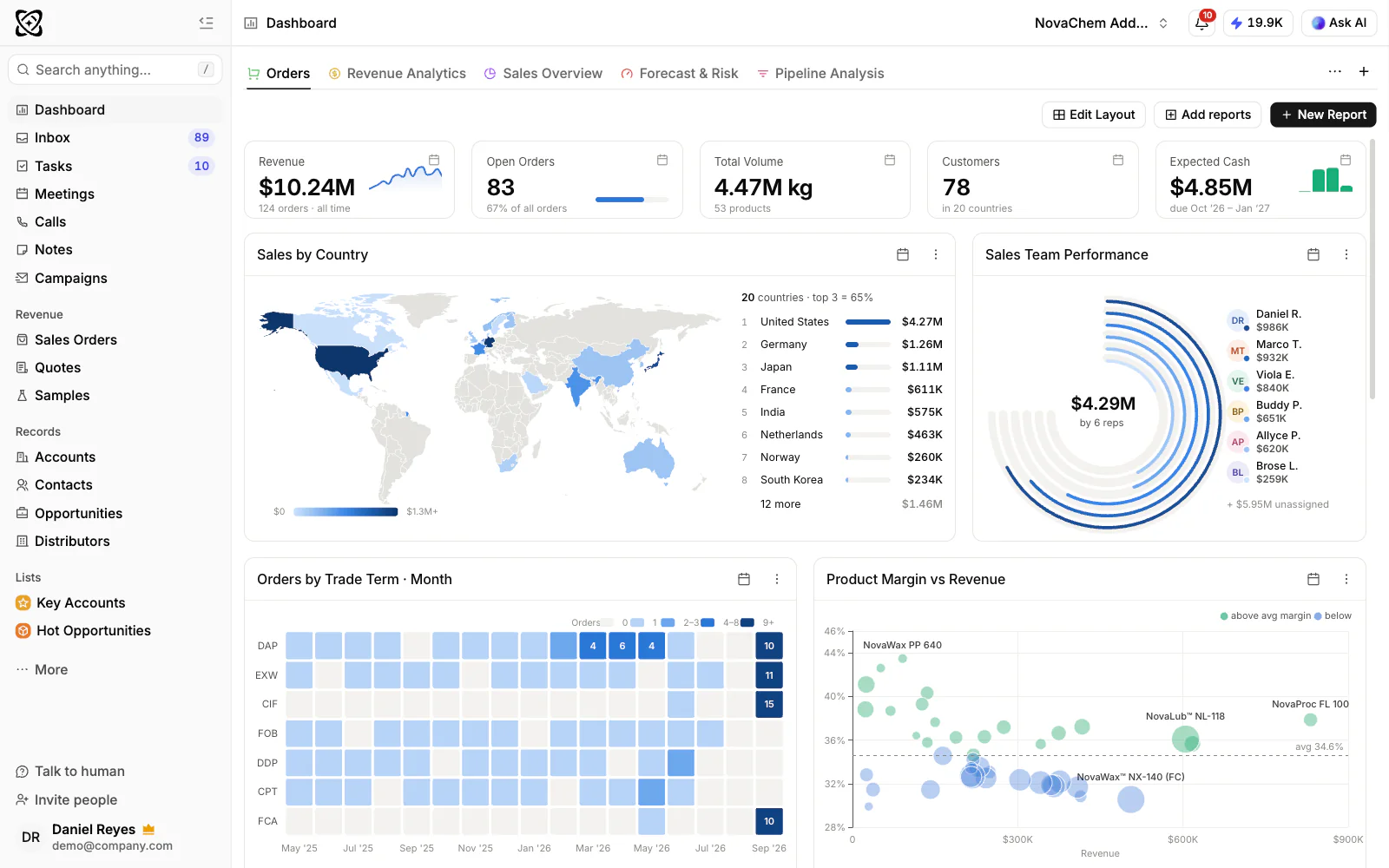Click the calendar icon on Expected Cash card
Image resolution: width=1389 pixels, height=868 pixels.
[x=1346, y=161]
